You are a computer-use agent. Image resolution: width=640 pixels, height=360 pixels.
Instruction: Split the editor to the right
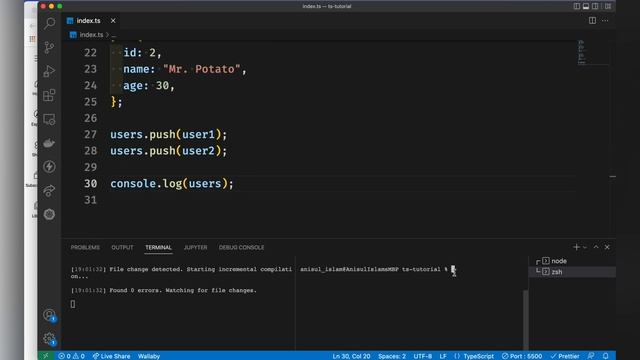(592, 20)
